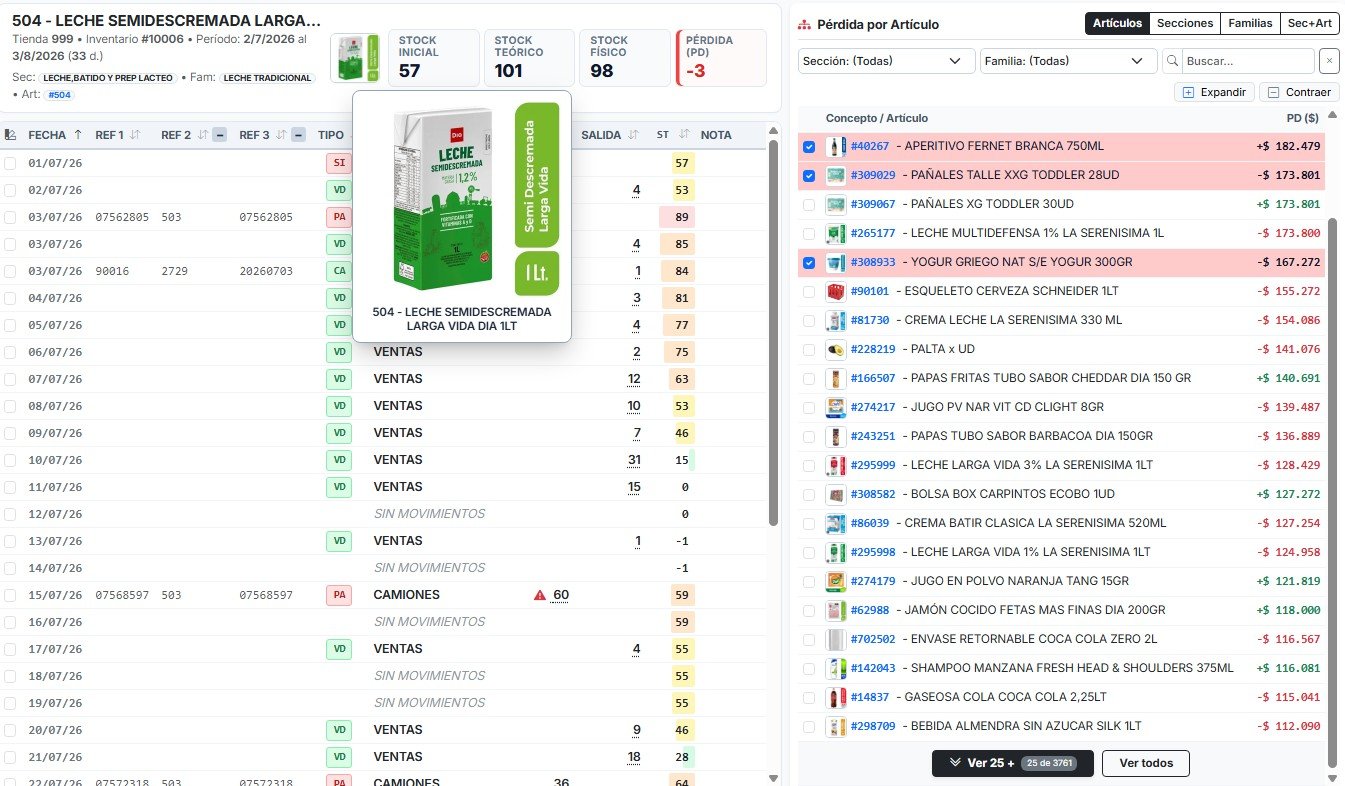
Task: Click the Ver todos button
Action: point(1145,763)
